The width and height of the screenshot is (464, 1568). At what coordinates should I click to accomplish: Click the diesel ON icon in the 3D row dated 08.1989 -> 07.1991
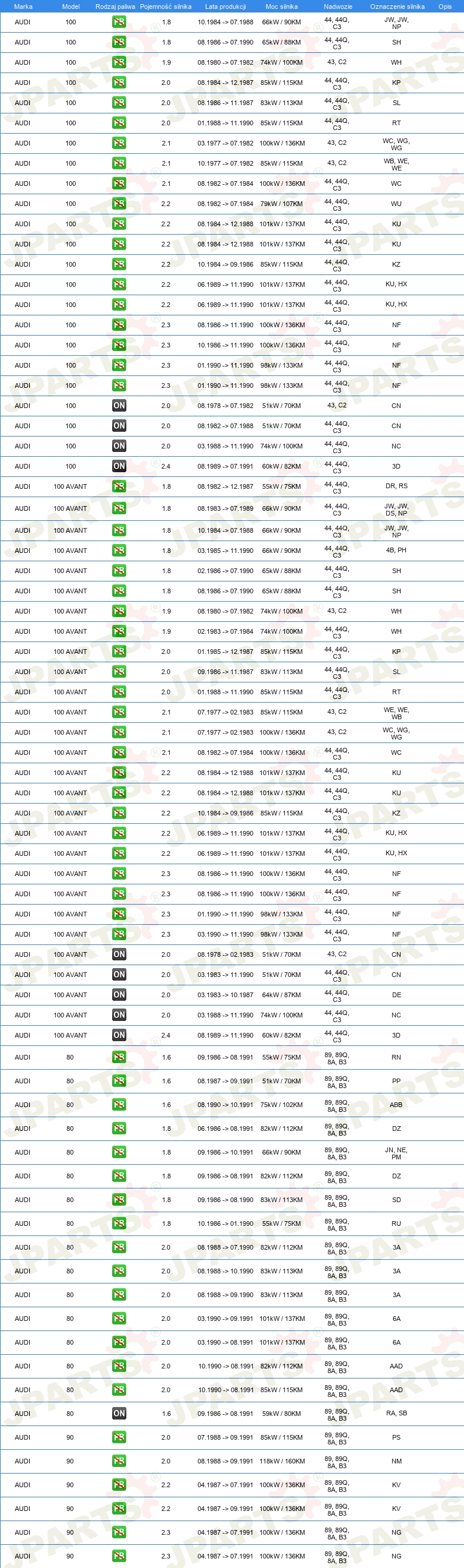(x=119, y=466)
